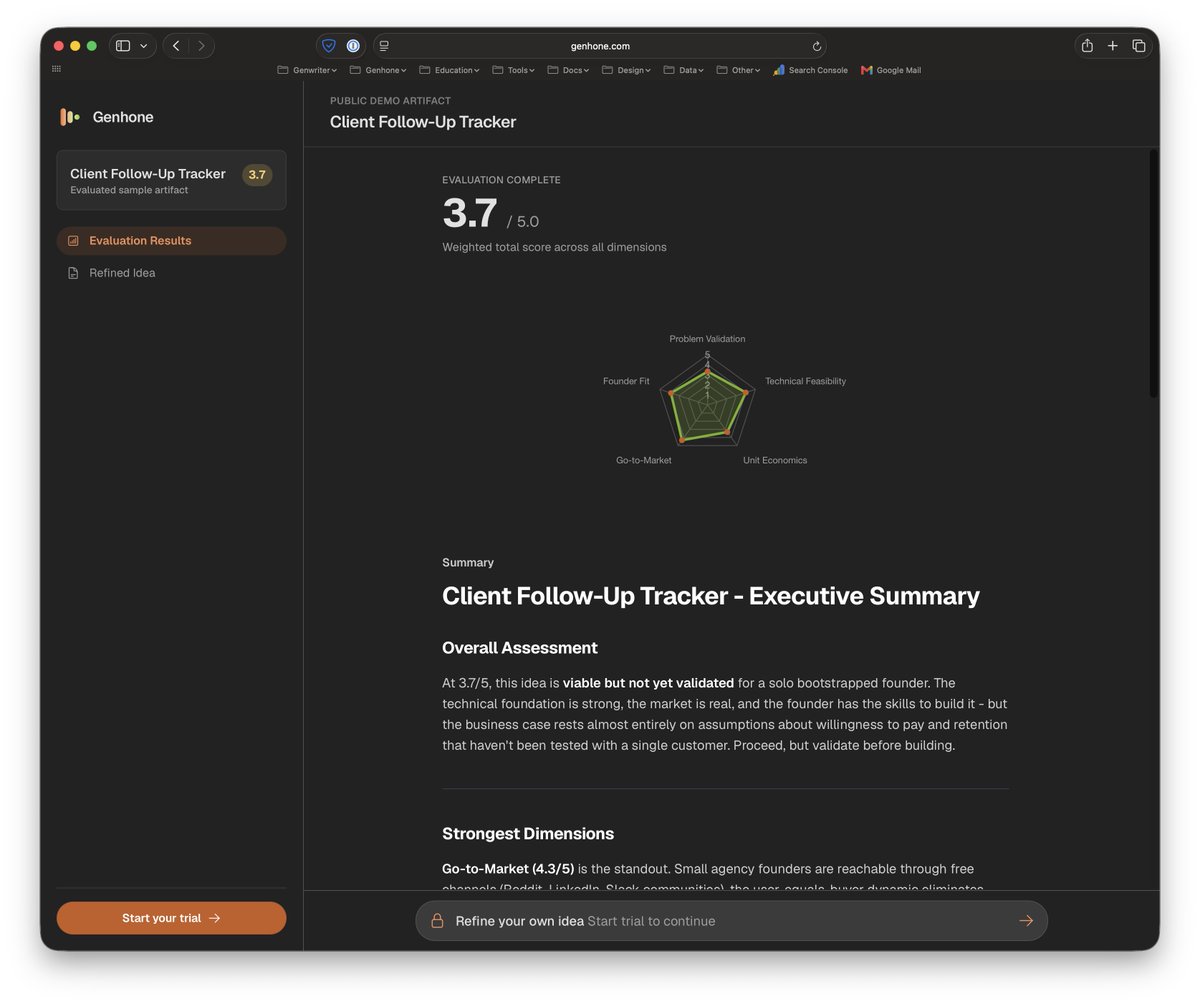1200x1004 pixels.
Task: Click the EVALUATION COMPLETE label
Action: 501,180
